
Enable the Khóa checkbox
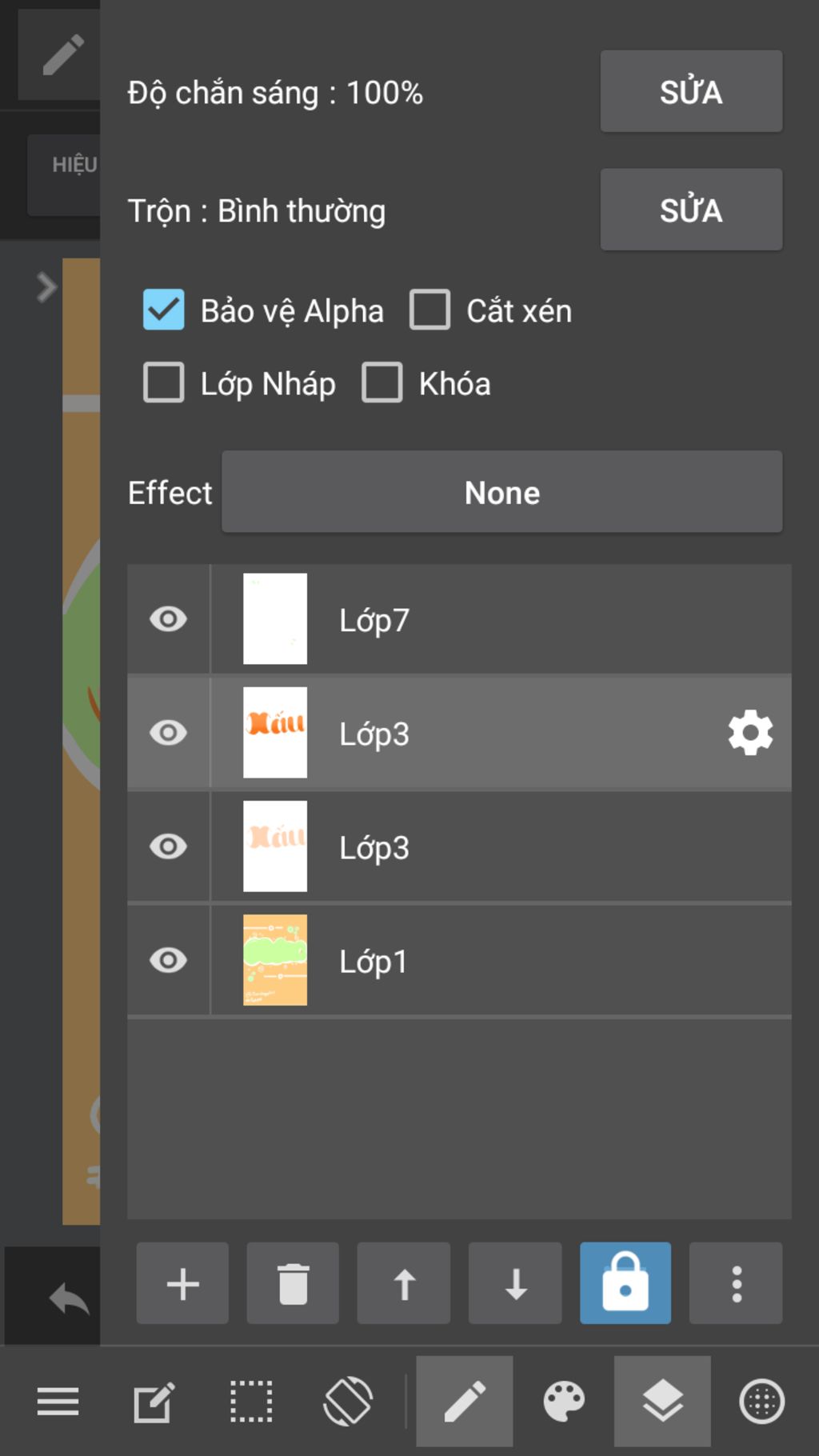point(382,383)
